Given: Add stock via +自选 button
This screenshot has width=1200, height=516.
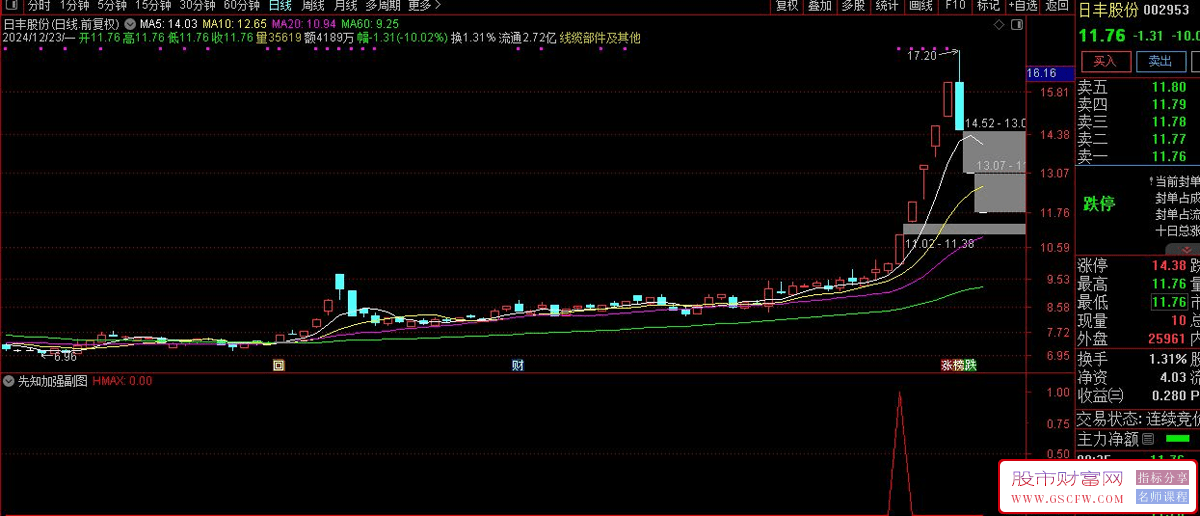Looking at the screenshot, I should (x=1022, y=6).
